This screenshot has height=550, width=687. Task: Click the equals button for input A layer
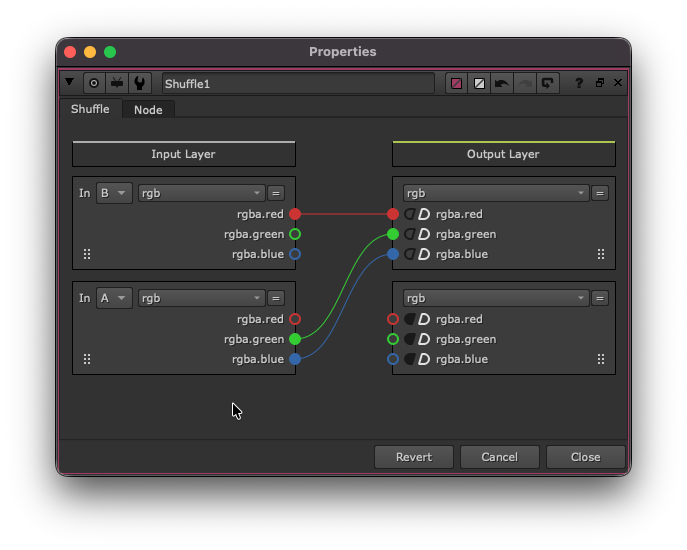276,298
